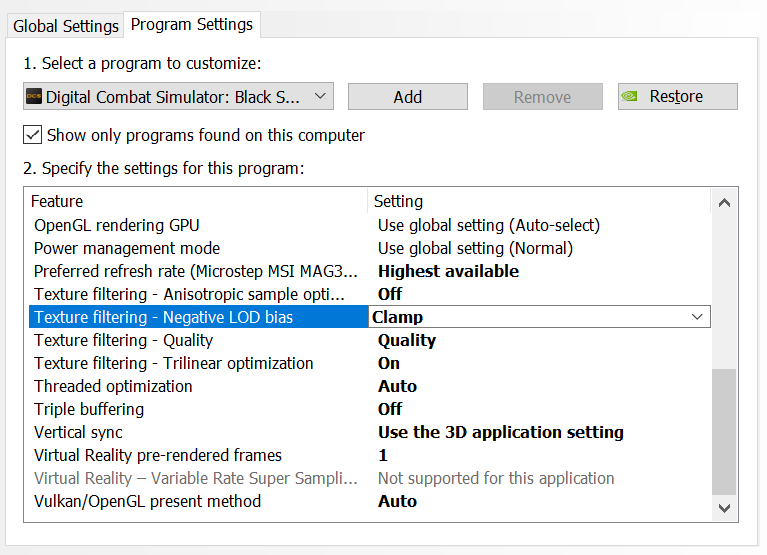Click the DCS program icon in dropdown

[34, 96]
